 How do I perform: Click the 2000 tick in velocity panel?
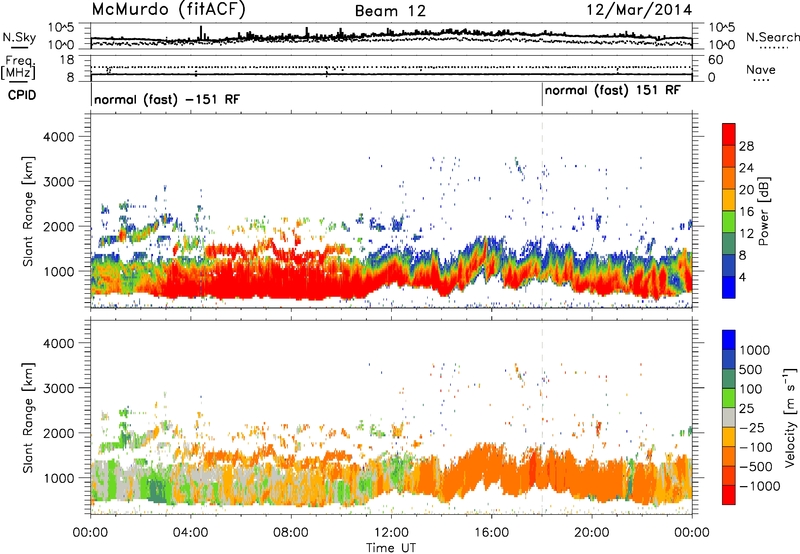(x=58, y=433)
